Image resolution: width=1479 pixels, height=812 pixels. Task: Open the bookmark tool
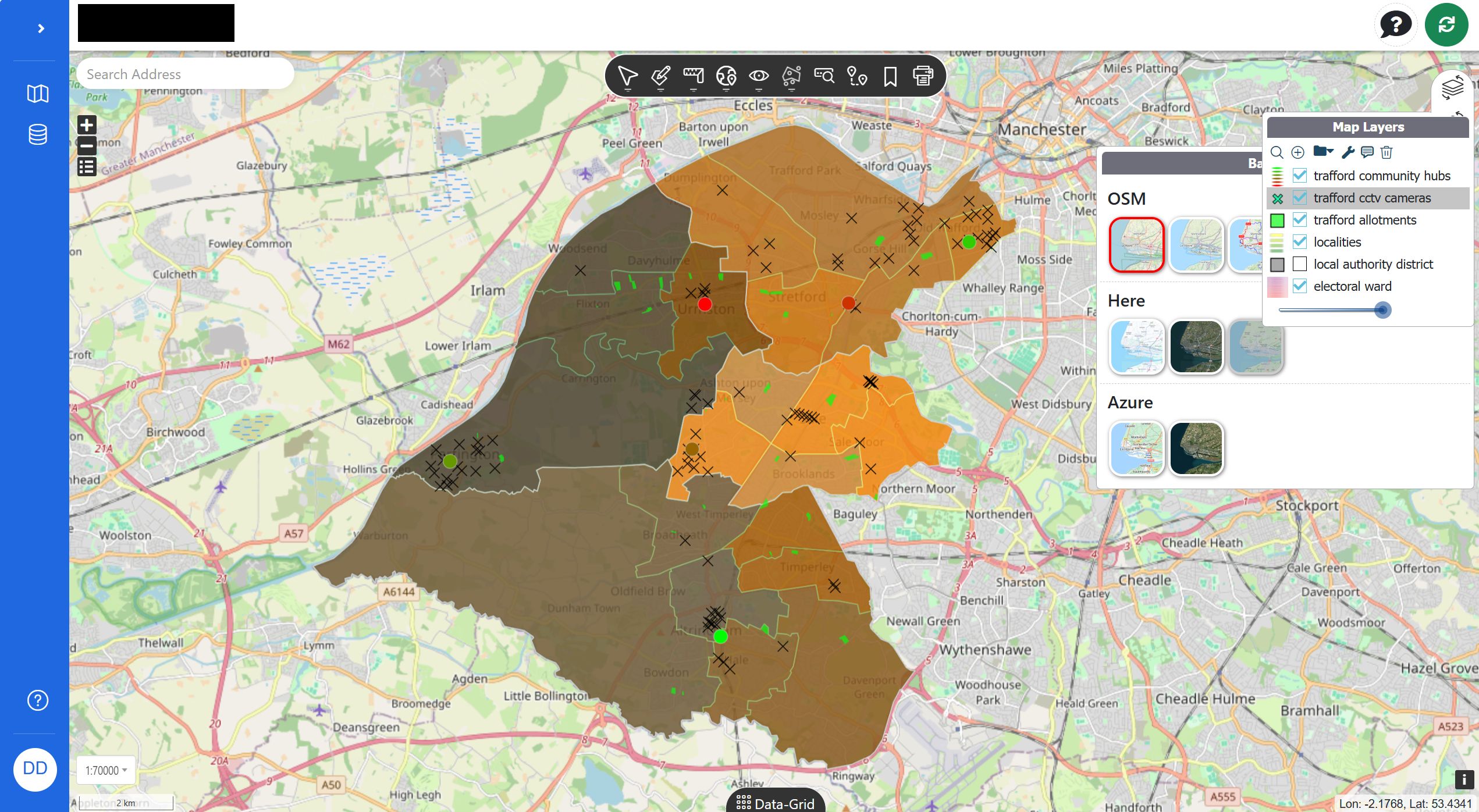point(890,76)
